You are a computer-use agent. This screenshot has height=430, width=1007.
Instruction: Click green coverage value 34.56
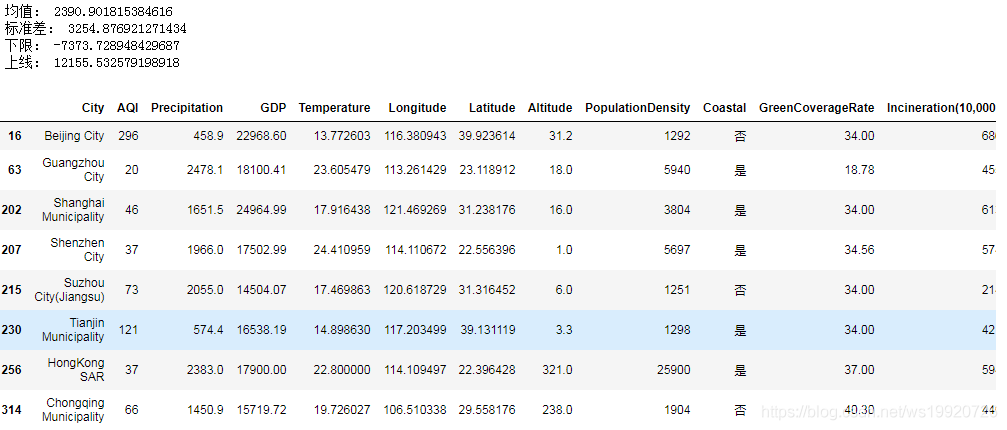coord(859,250)
